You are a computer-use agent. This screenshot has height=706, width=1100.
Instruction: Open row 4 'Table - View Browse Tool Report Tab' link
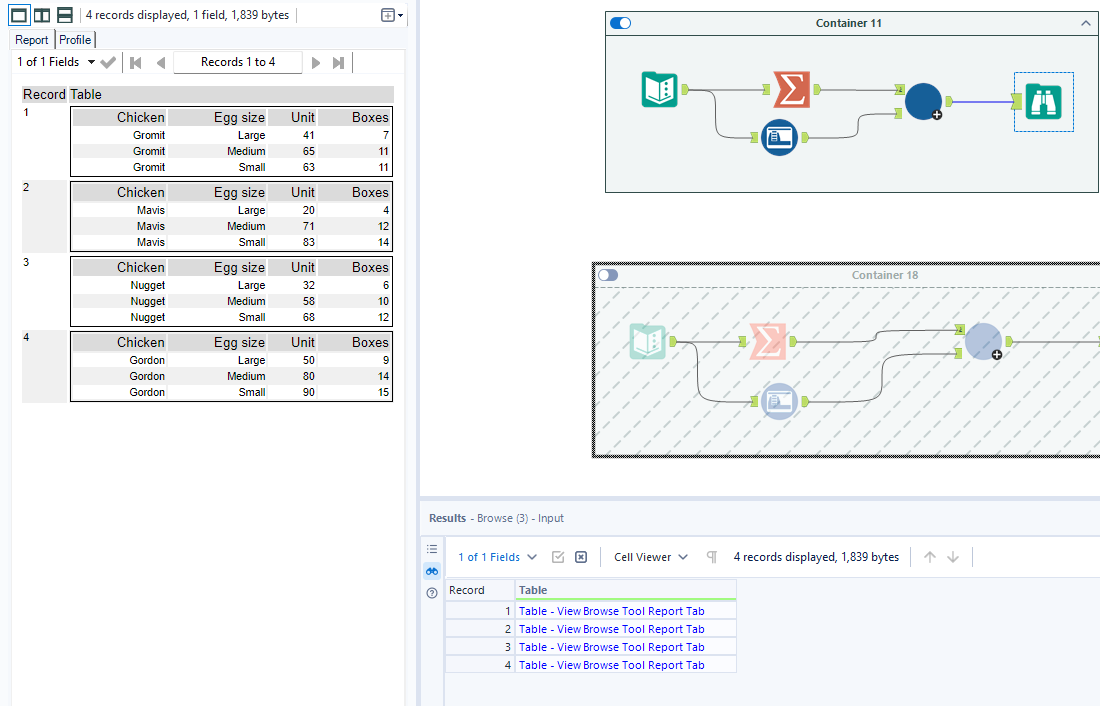point(611,665)
